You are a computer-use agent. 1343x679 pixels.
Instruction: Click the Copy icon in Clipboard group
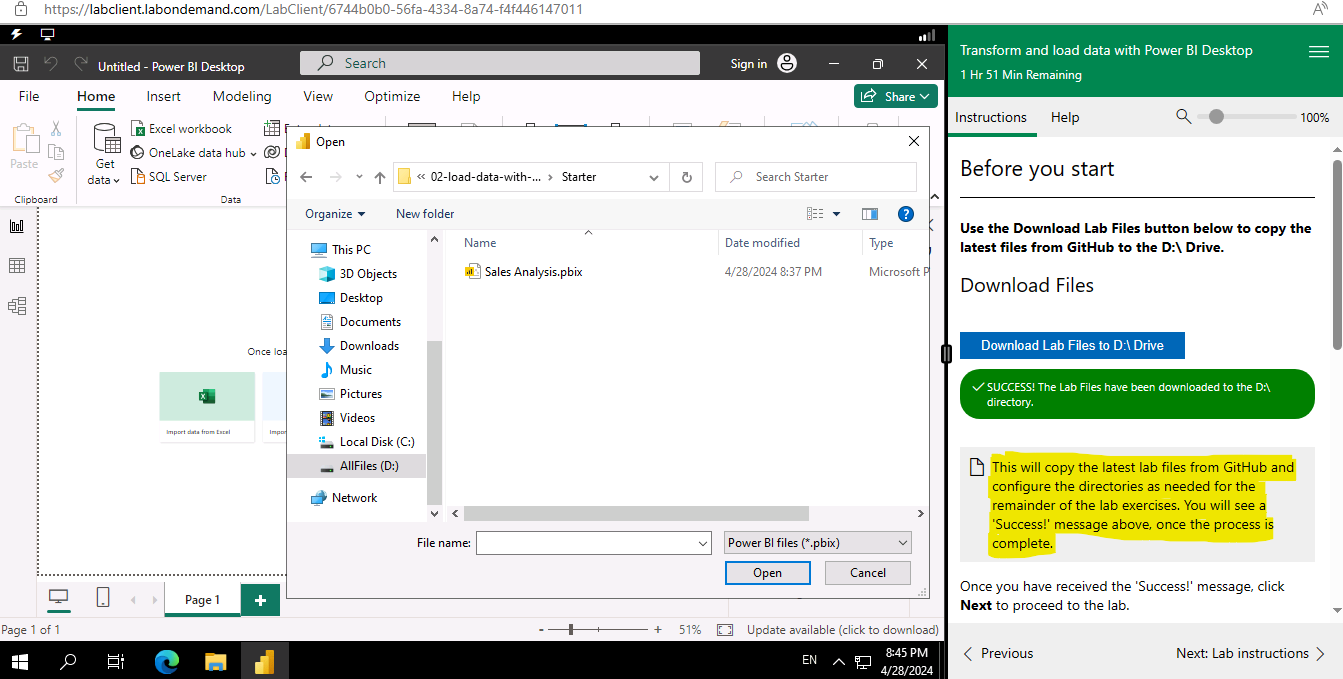(x=56, y=152)
